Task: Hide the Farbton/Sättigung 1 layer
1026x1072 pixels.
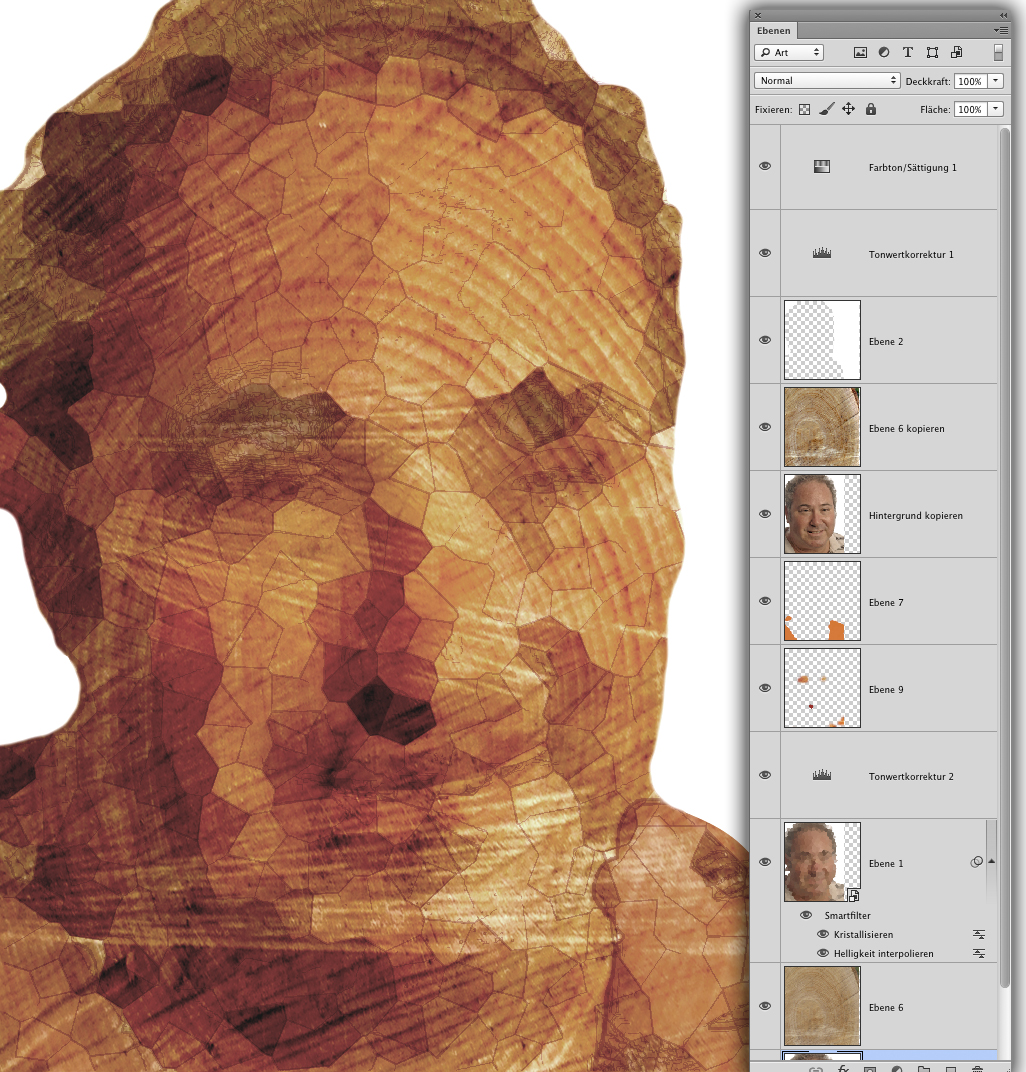Action: point(765,166)
